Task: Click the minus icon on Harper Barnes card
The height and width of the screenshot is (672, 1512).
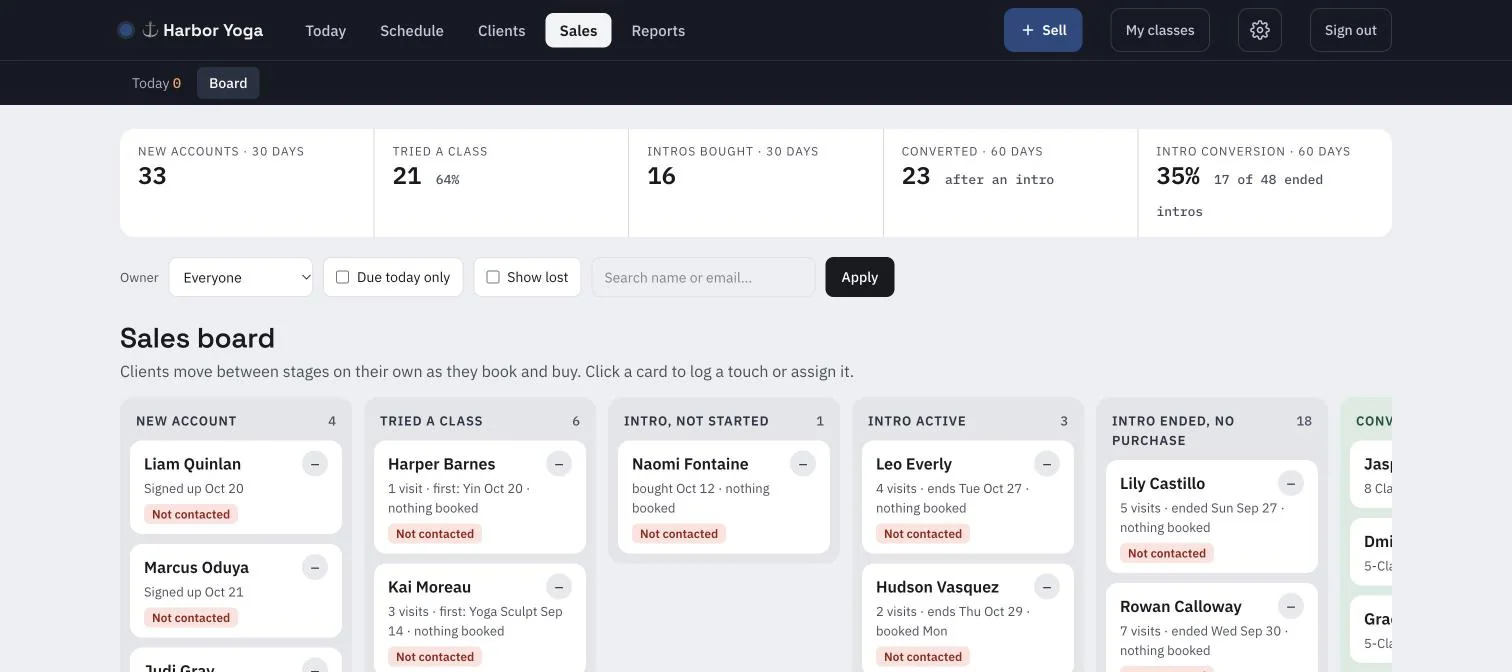Action: (559, 464)
